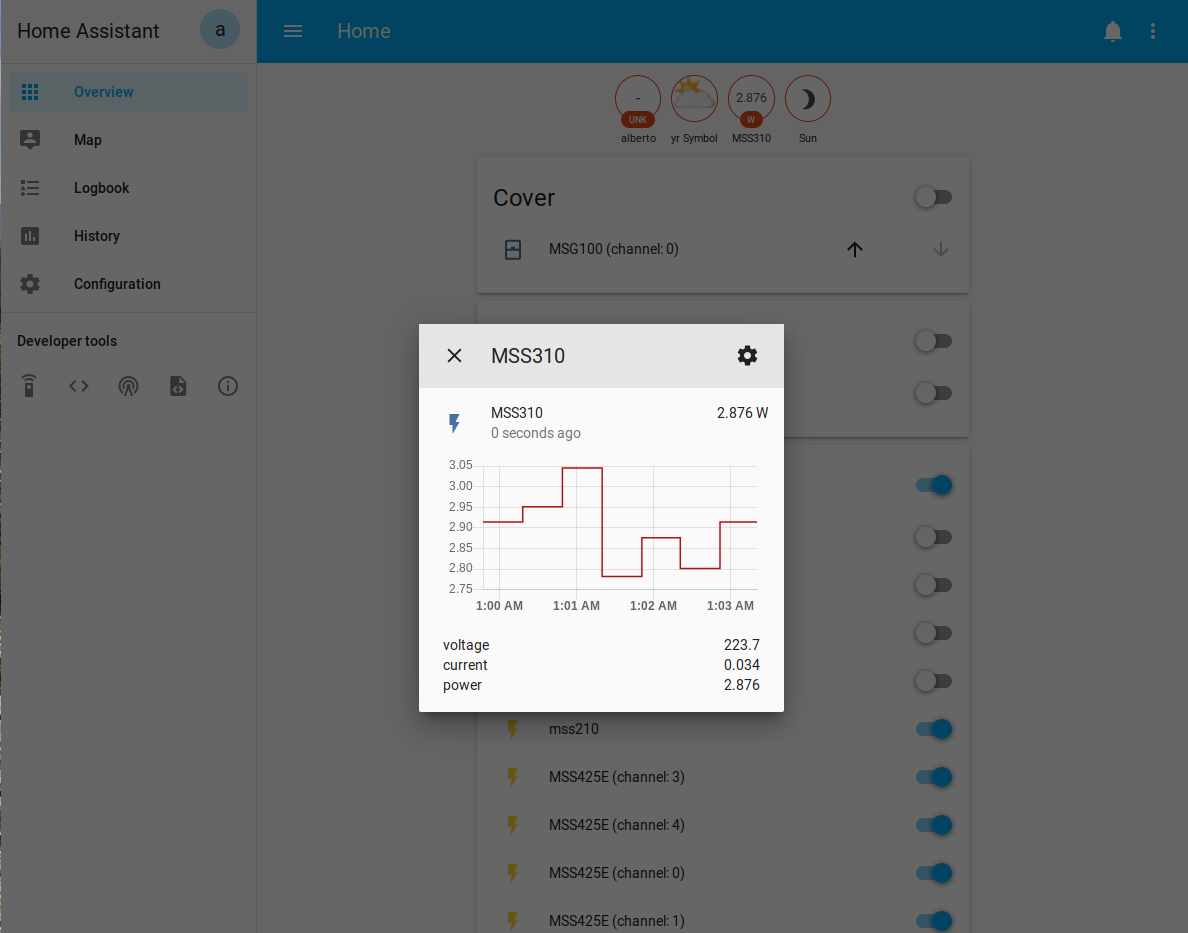The image size is (1188, 933).
Task: Select Overview in the sidebar
Action: click(129, 92)
